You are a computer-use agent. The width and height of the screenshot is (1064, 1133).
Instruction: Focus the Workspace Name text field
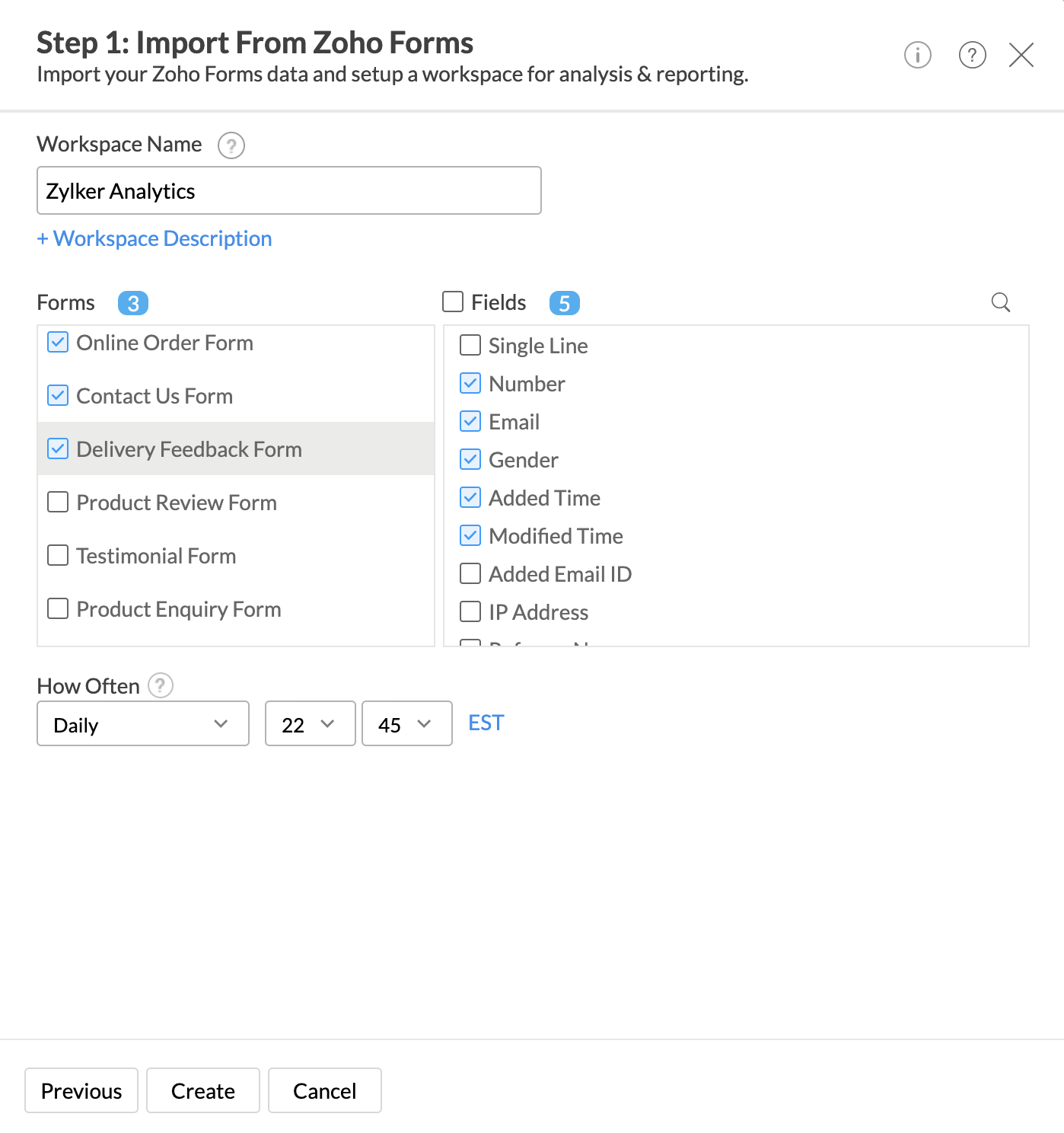(289, 191)
